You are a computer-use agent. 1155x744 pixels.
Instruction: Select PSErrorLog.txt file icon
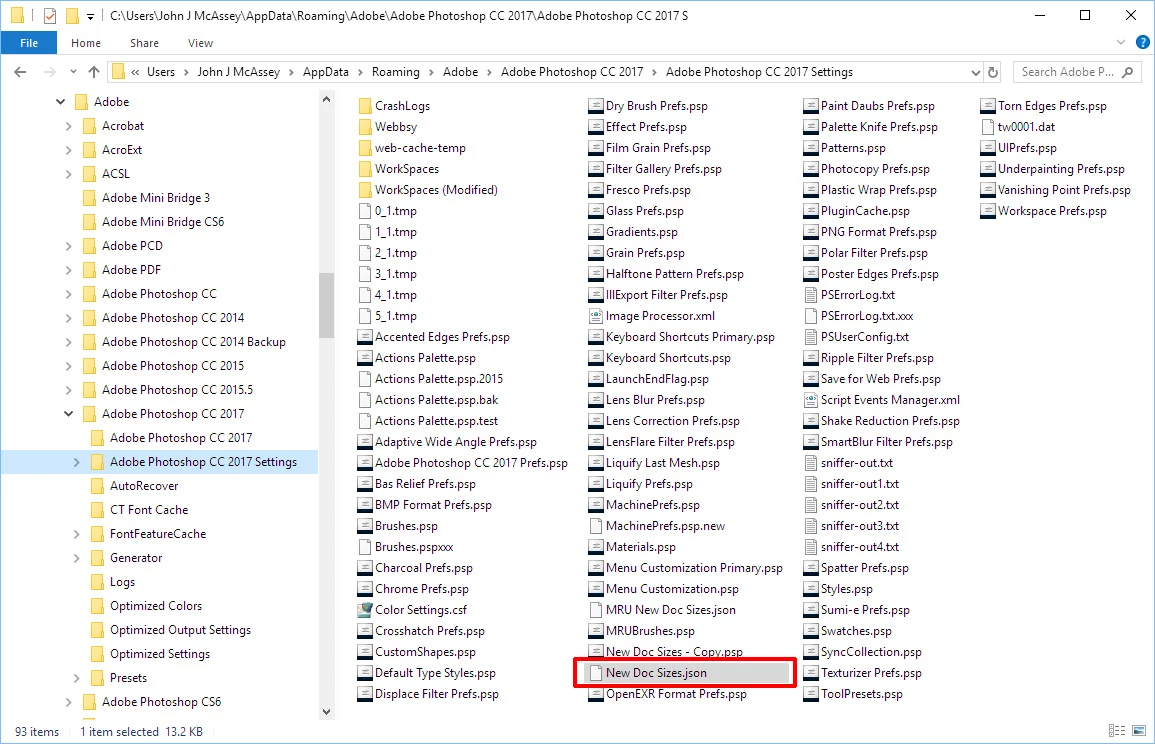[811, 295]
